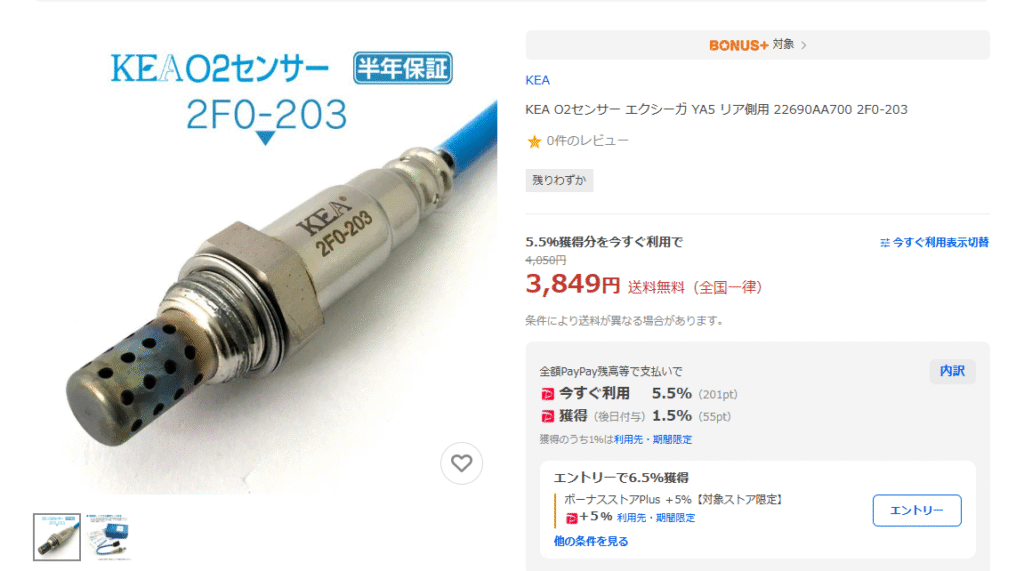Click the 残りわずか stock badge
The width and height of the screenshot is (1024, 571).
coord(559,180)
